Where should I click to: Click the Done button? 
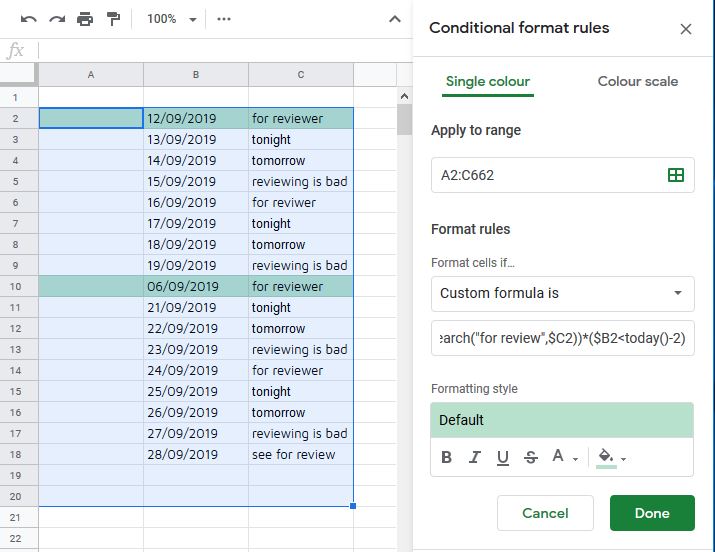click(652, 513)
